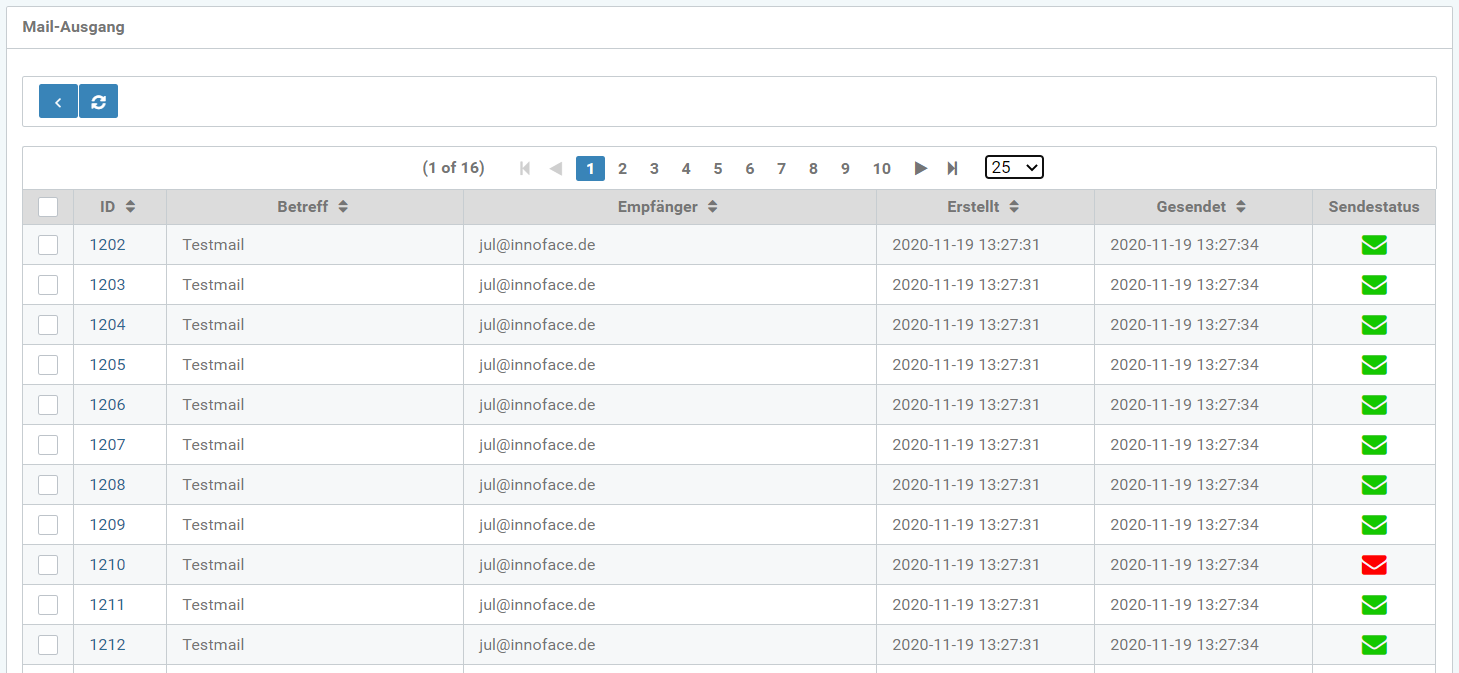This screenshot has width=1459, height=673.
Task: Switch to page 10 of results
Action: (881, 168)
